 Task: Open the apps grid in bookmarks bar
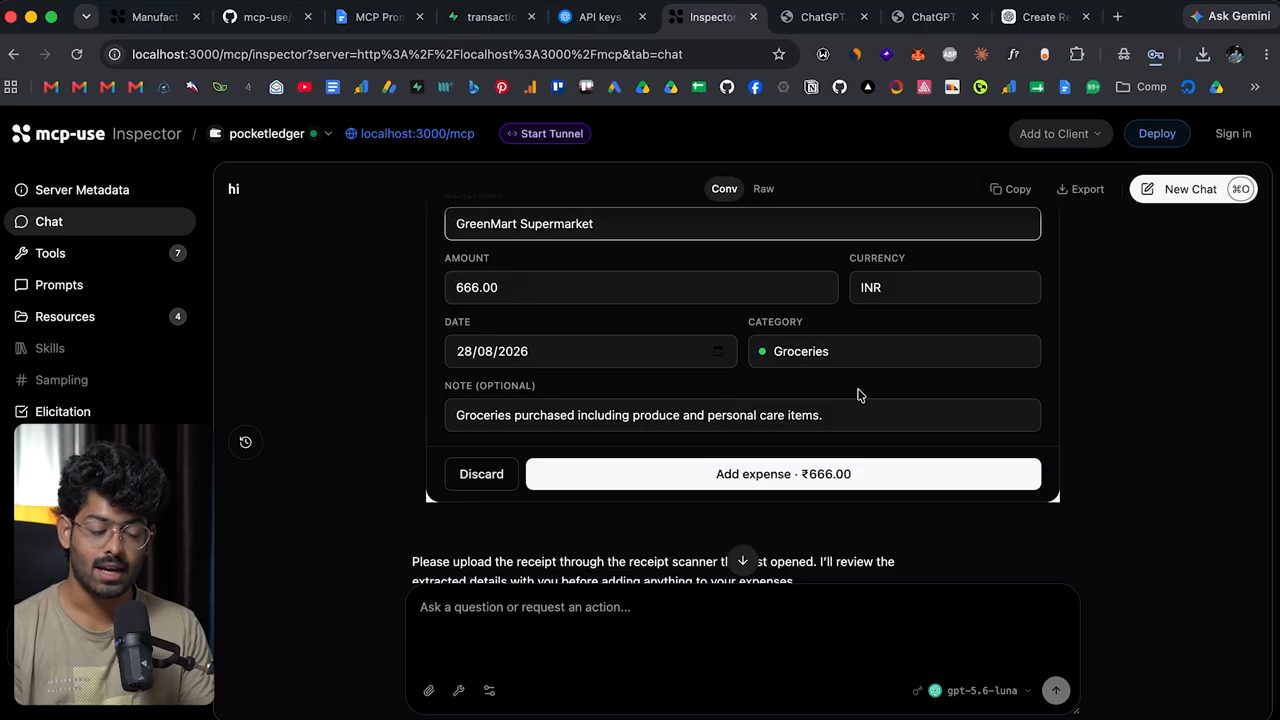coord(11,87)
